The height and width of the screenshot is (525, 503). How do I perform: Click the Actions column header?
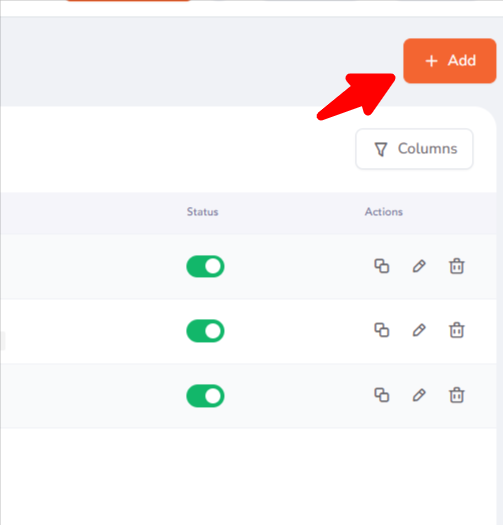coord(384,212)
